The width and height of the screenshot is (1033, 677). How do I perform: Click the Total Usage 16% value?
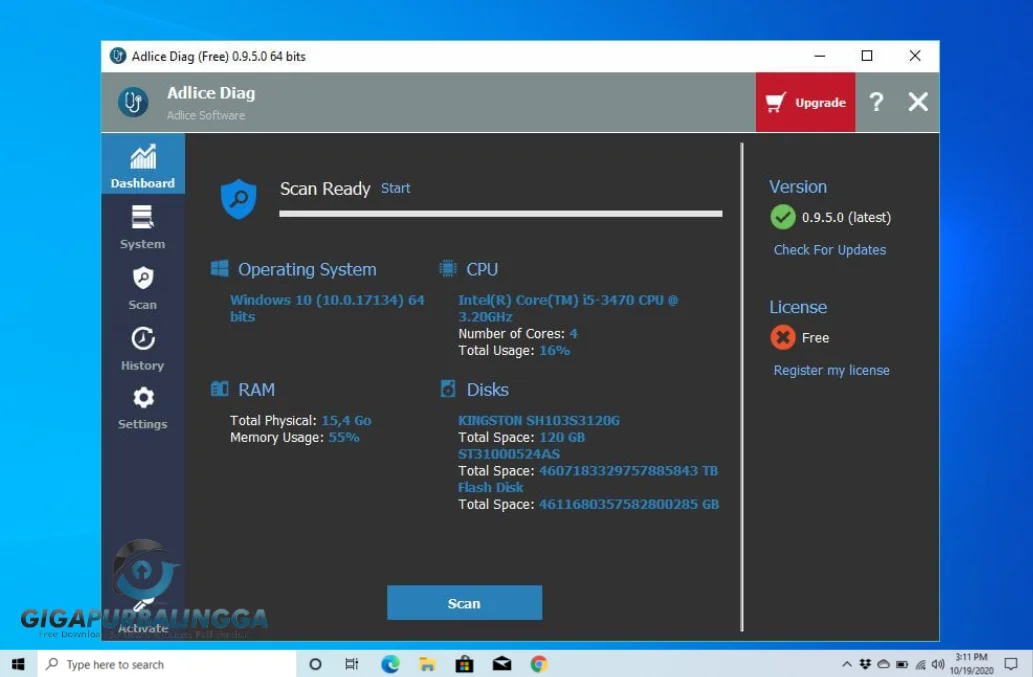555,350
